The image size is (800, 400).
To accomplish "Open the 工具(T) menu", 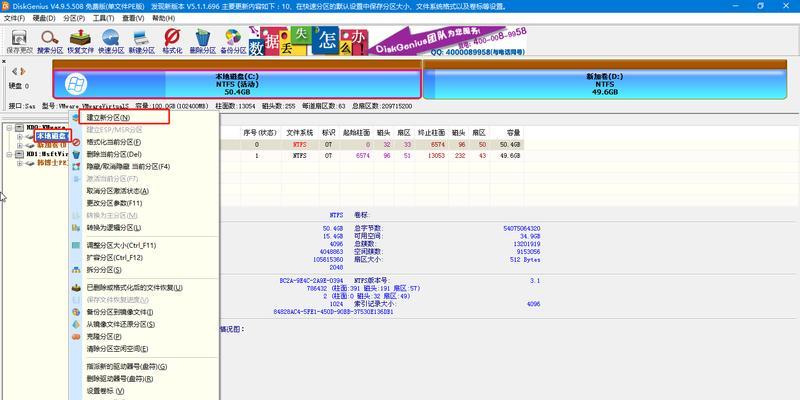I will click(104, 18).
